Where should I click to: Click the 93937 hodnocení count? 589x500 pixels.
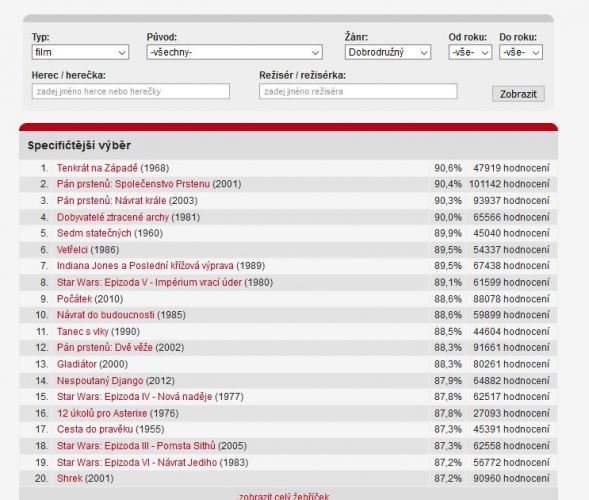click(511, 201)
